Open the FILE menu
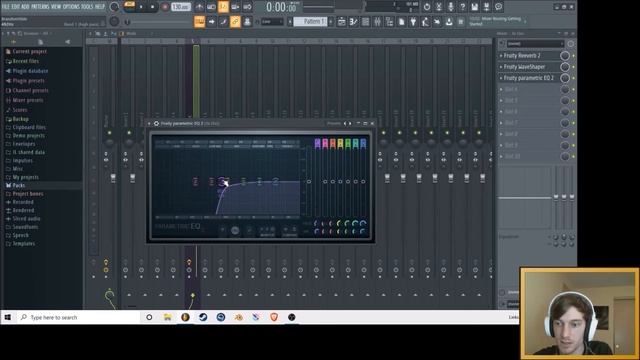The width and height of the screenshot is (640, 360). [x=6, y=7]
